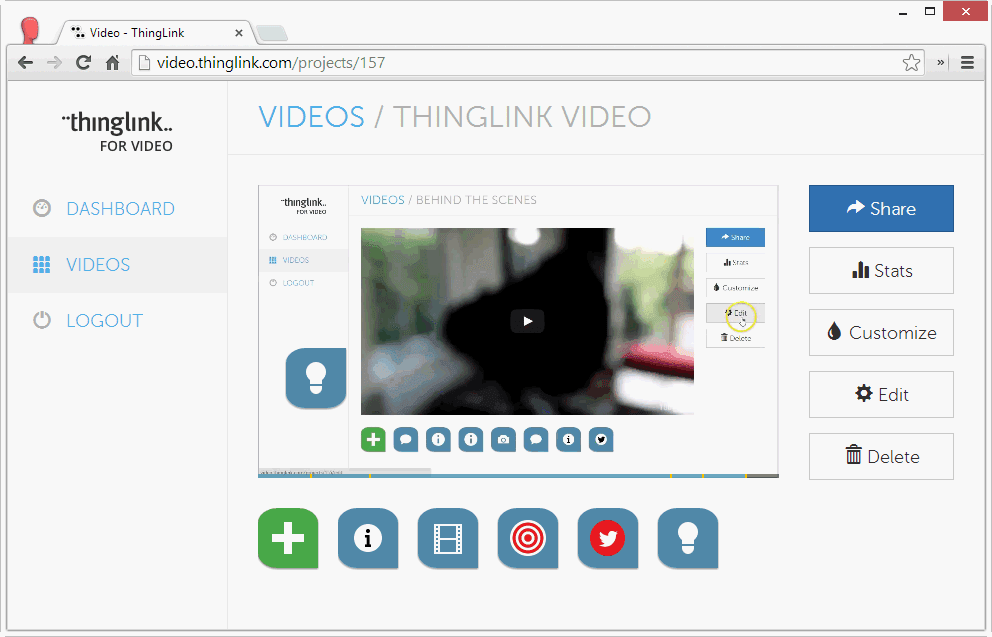This screenshot has height=637, width=992.
Task: Click Logout in the sidebar
Action: pyautogui.click(x=104, y=321)
